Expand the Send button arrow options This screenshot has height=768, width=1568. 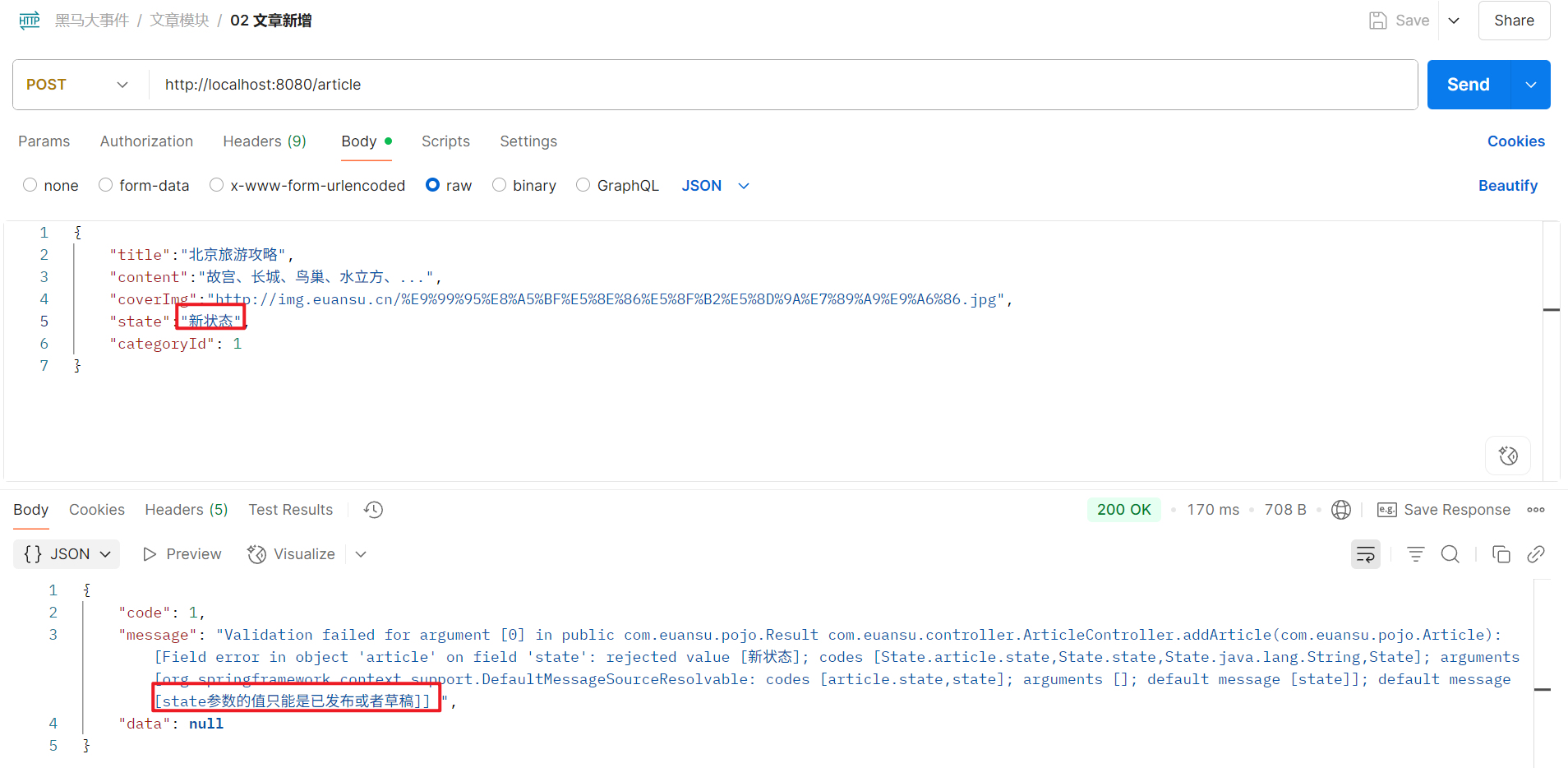1530,85
